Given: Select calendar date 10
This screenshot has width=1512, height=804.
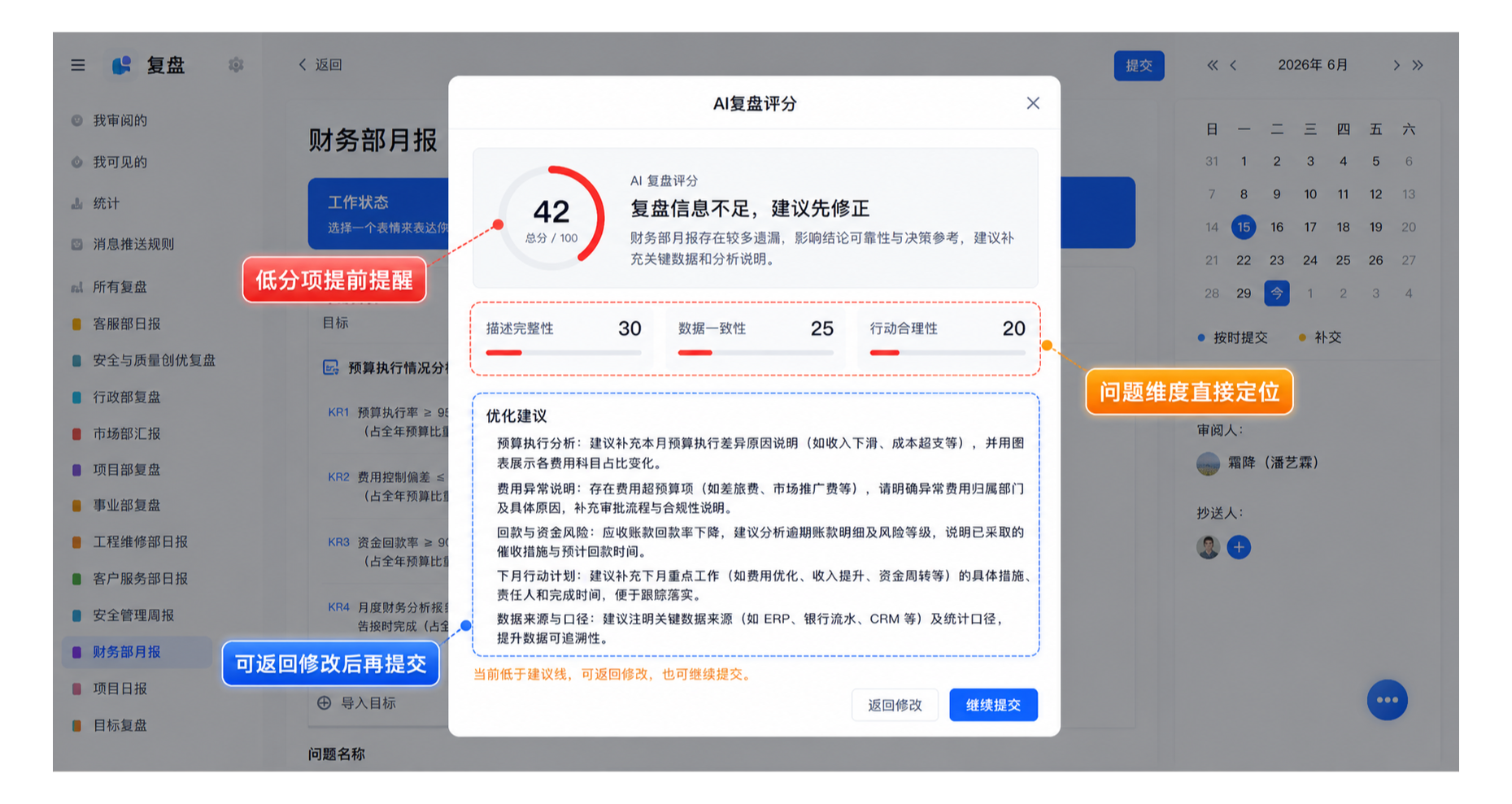Looking at the screenshot, I should 1310,194.
